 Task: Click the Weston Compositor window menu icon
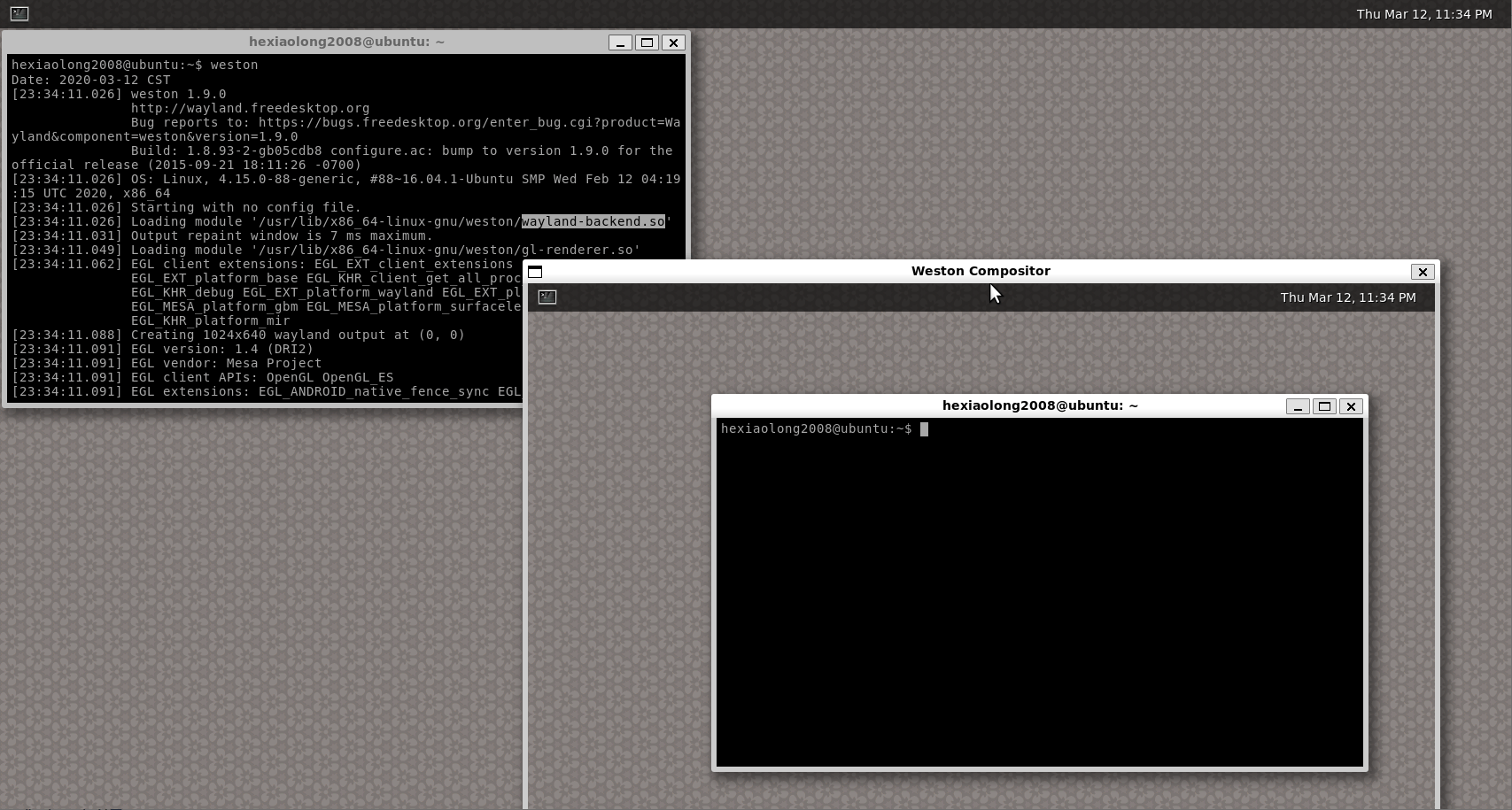[x=535, y=272]
